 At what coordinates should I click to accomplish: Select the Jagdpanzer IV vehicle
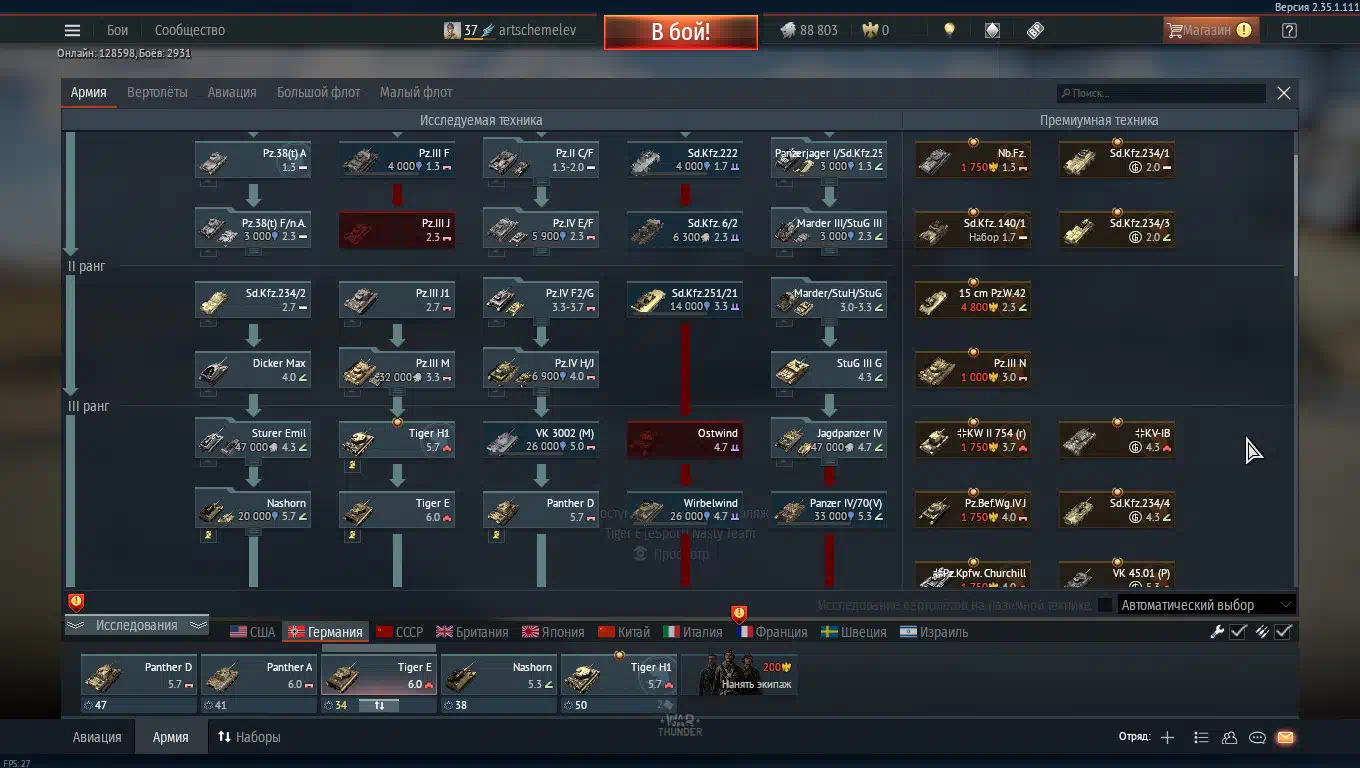pyautogui.click(x=829, y=440)
